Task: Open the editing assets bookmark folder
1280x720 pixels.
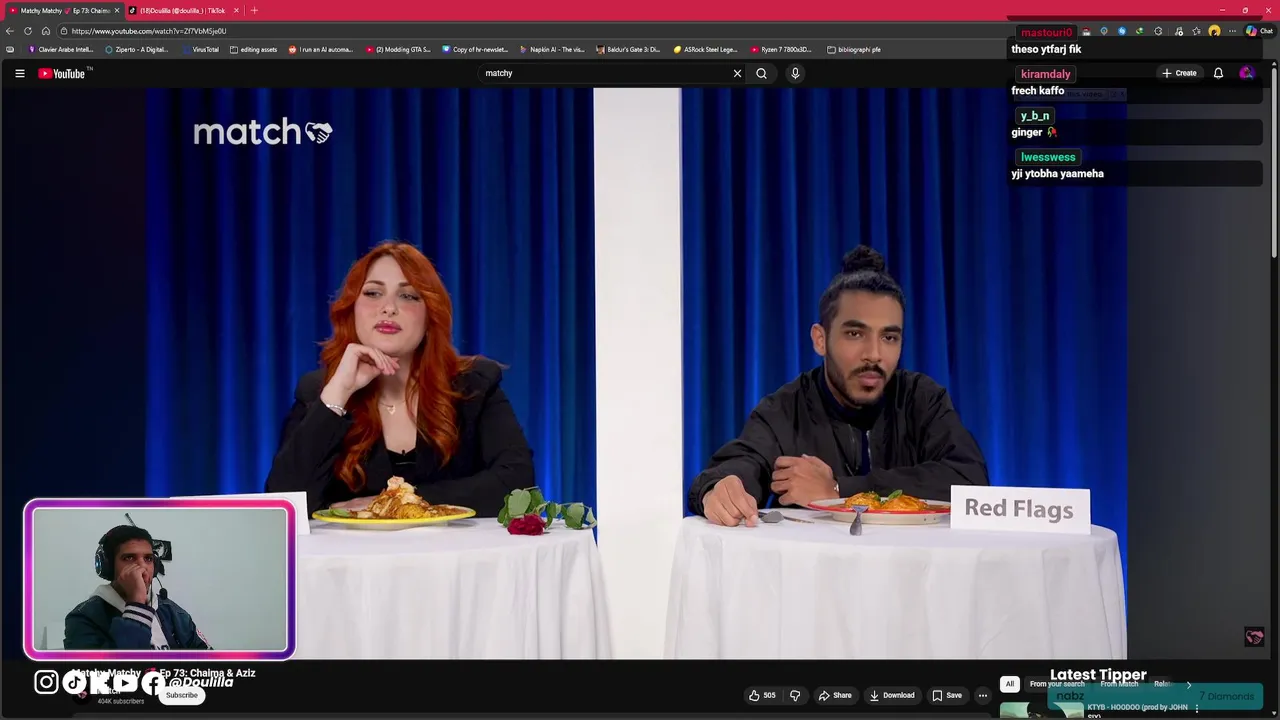Action: [x=254, y=49]
